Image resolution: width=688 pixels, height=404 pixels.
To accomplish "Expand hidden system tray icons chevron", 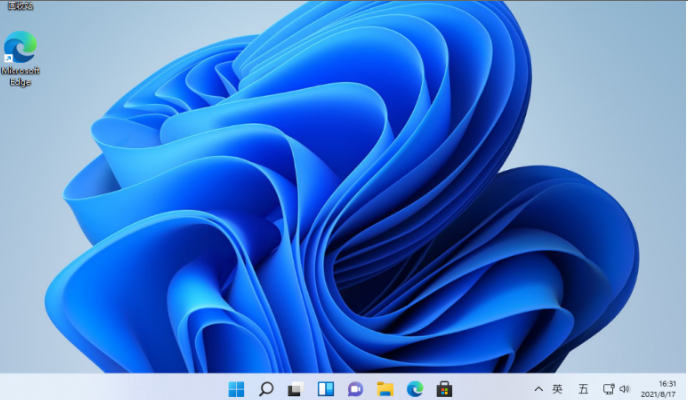I will (538, 388).
